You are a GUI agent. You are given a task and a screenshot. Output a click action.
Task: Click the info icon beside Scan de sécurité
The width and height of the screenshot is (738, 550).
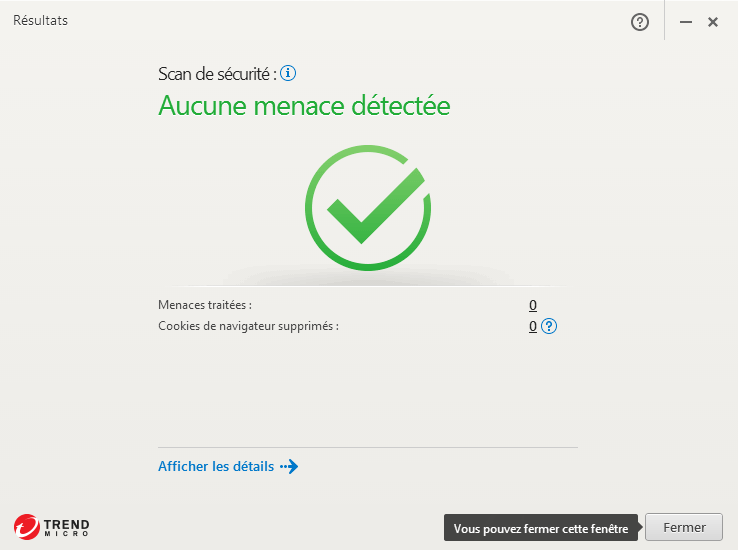[x=288, y=73]
